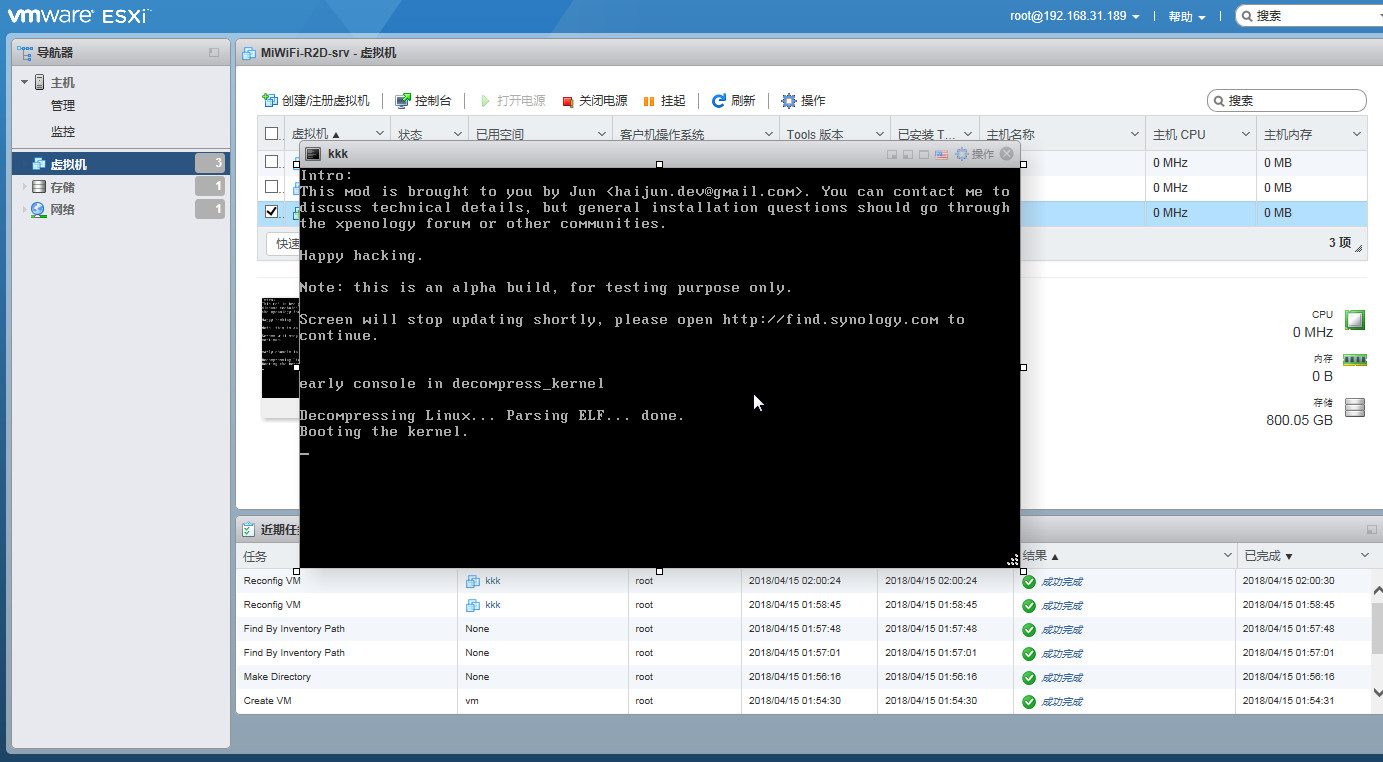Click 监控 under the host node

point(63,131)
